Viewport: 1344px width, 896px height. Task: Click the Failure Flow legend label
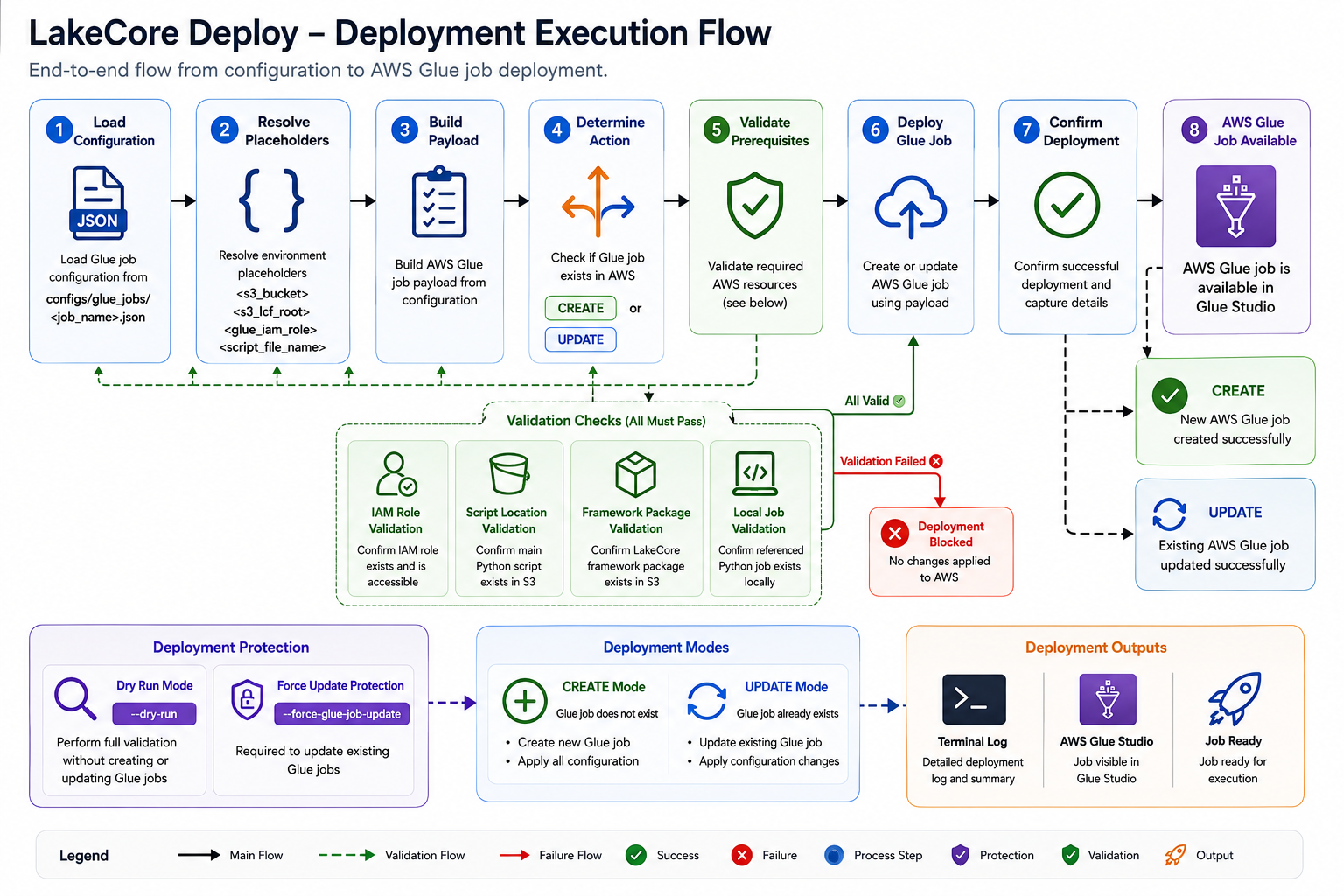570,855
